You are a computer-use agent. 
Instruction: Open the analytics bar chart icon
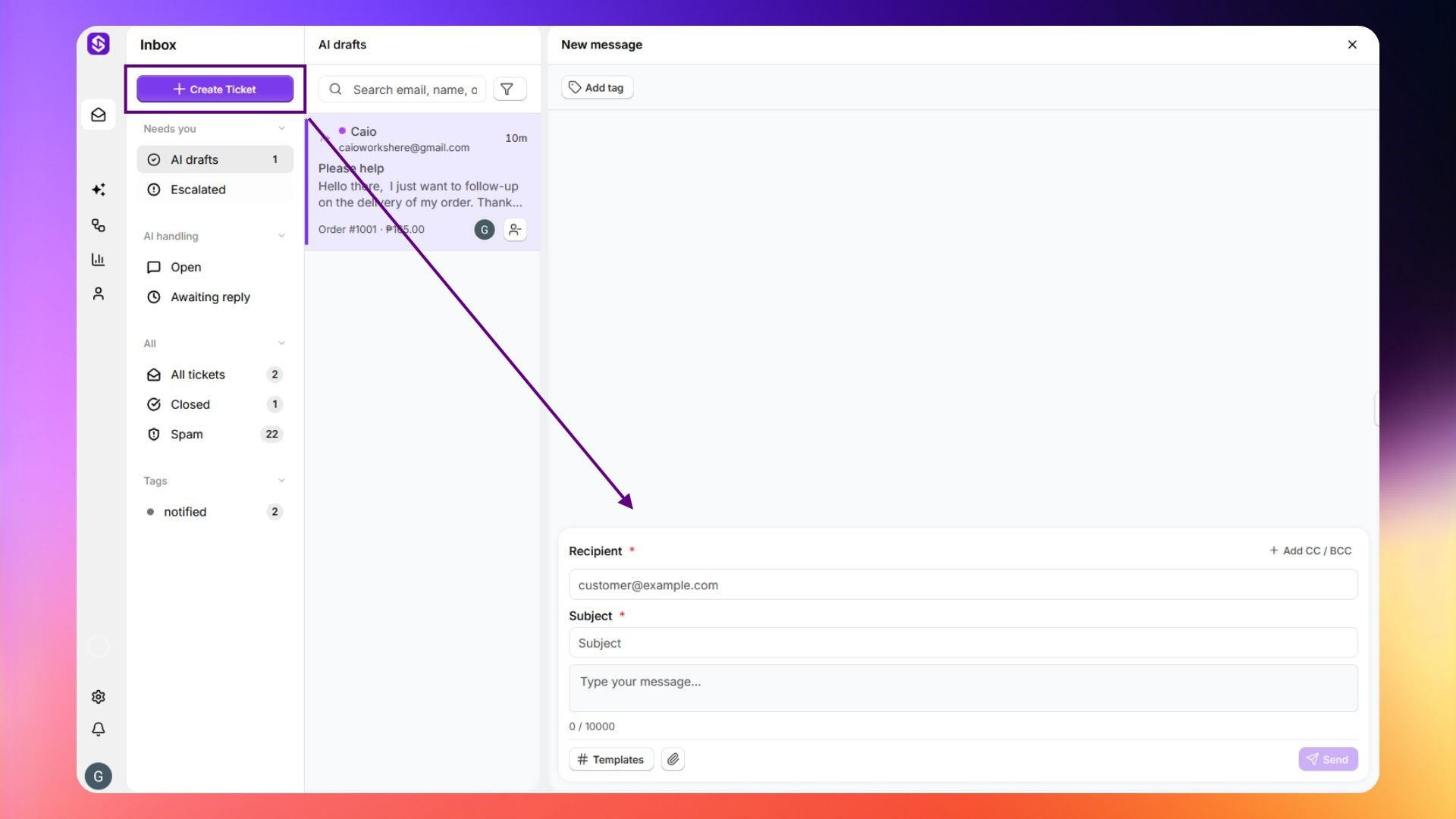tap(99, 259)
